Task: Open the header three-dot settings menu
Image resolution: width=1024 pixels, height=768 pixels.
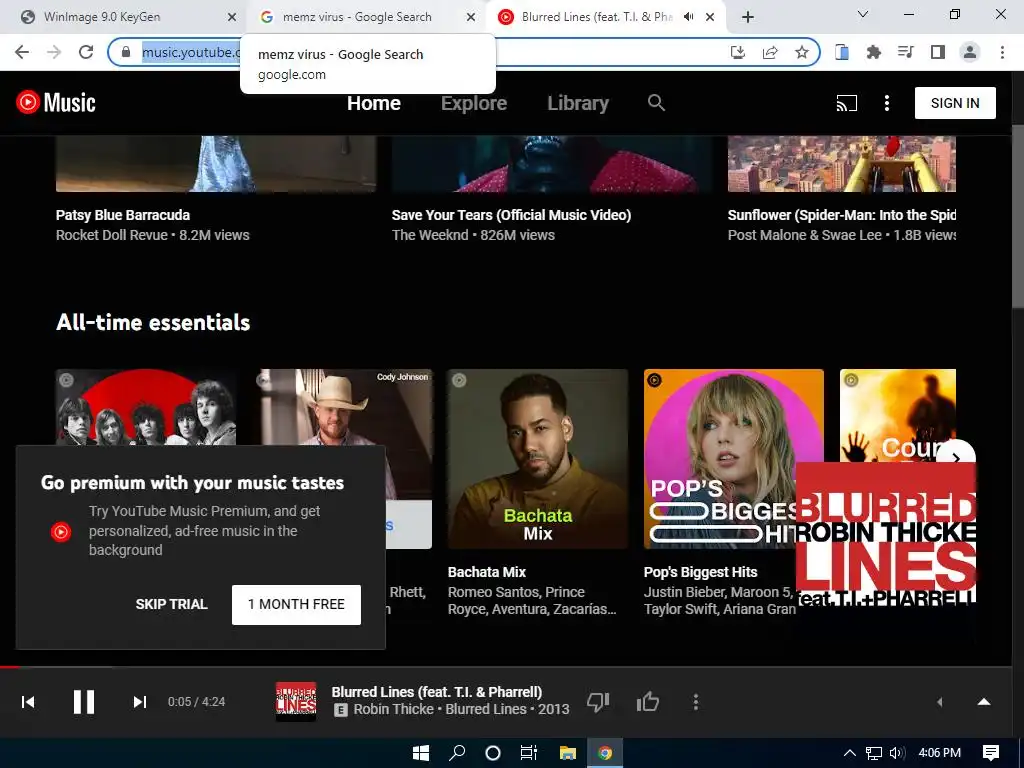Action: tap(886, 103)
